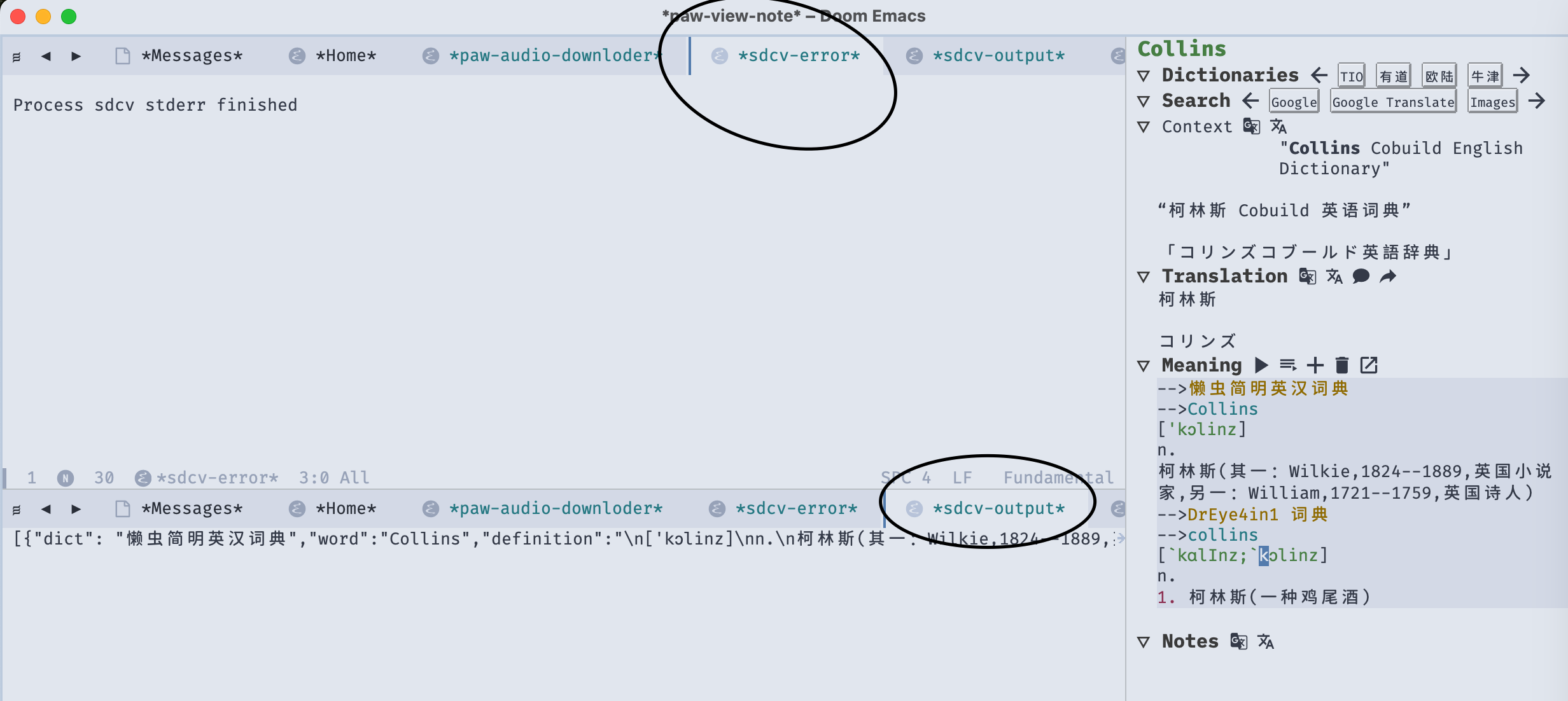
Task: Click the language translate icon next to Context
Action: 1278,126
